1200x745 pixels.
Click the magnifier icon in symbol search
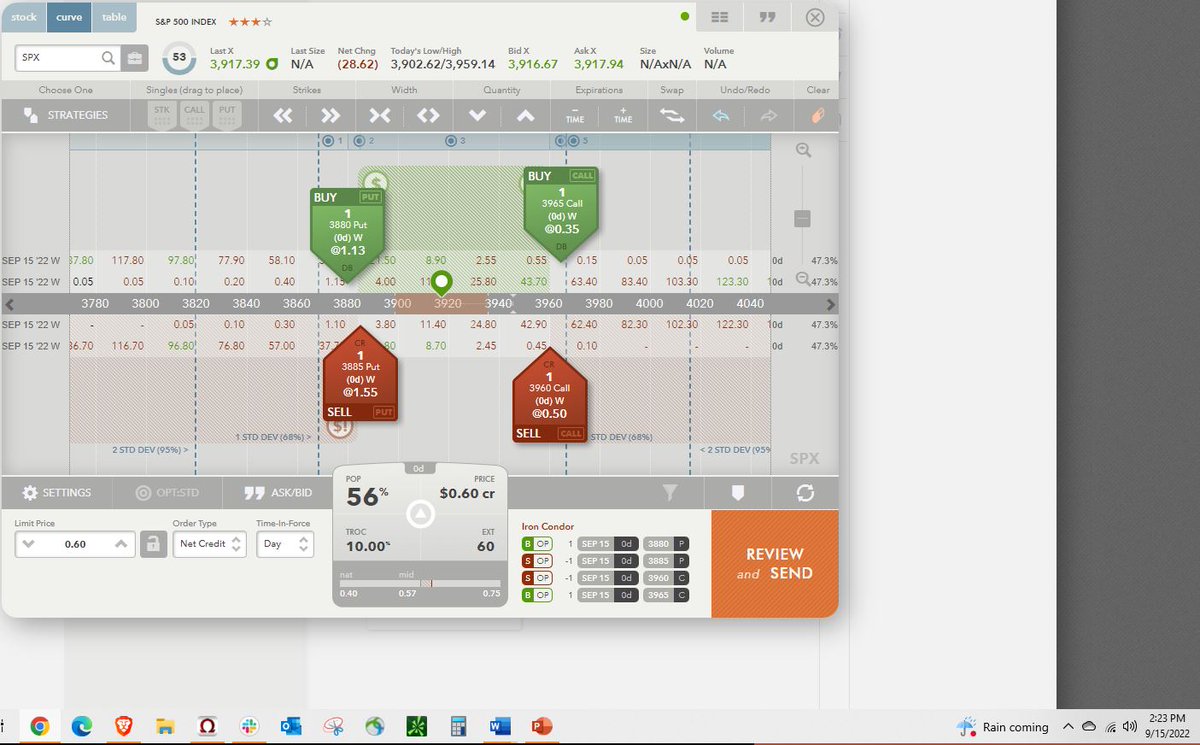pyautogui.click(x=109, y=58)
